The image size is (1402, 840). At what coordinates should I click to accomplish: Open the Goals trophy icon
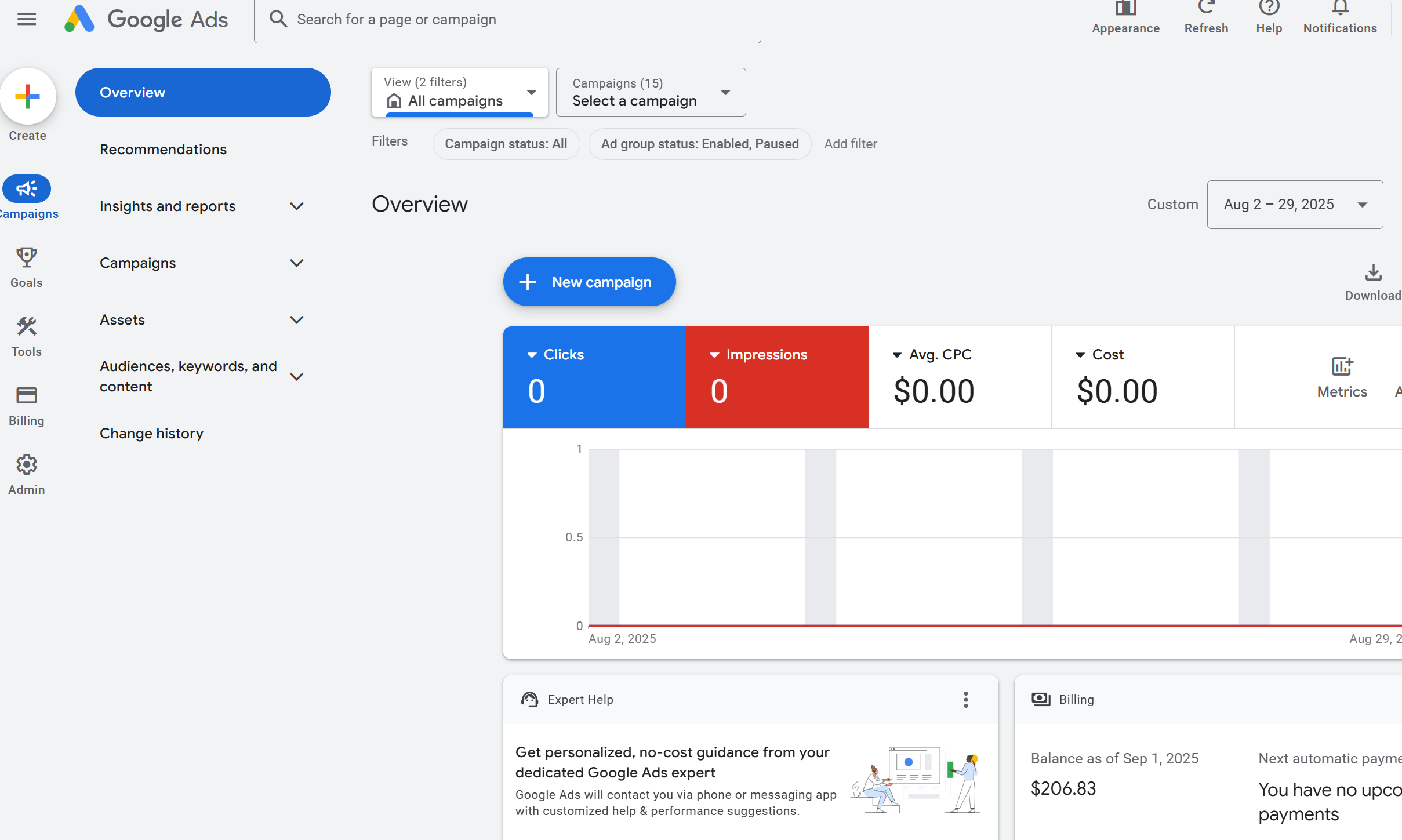tap(27, 257)
